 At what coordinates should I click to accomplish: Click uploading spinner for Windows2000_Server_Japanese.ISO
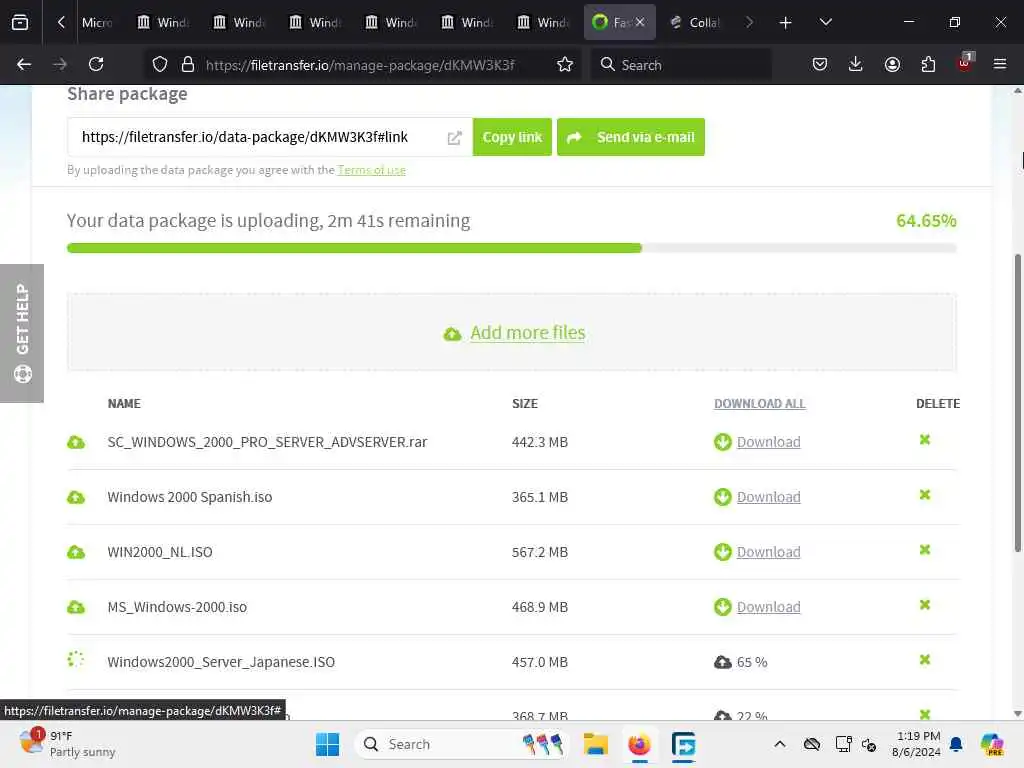(x=76, y=660)
